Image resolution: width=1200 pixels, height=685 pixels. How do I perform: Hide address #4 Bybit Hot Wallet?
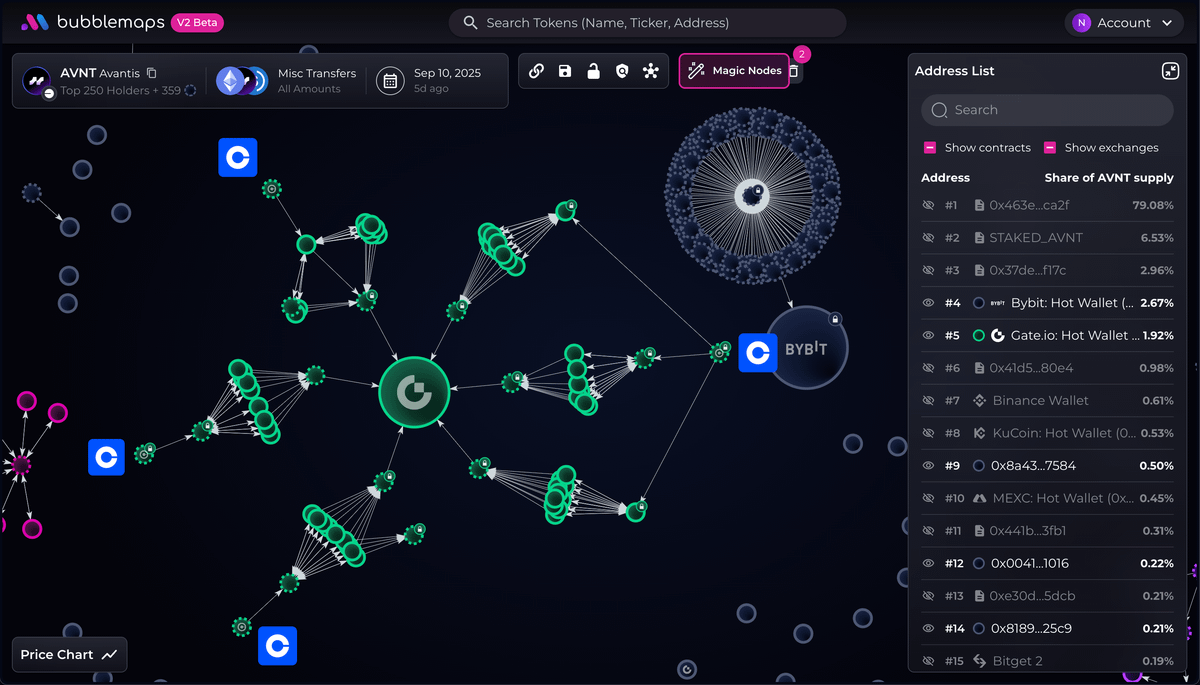coord(928,303)
